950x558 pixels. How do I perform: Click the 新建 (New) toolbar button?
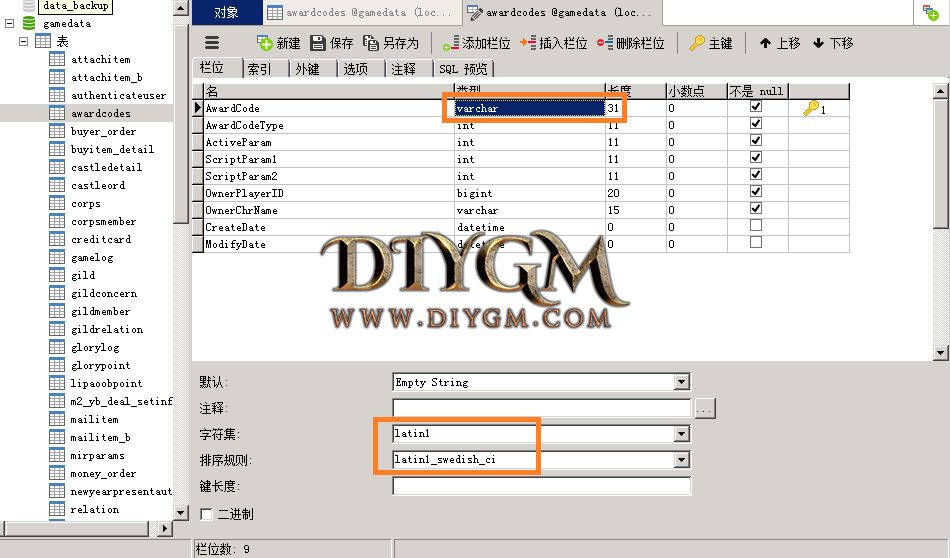click(x=278, y=43)
